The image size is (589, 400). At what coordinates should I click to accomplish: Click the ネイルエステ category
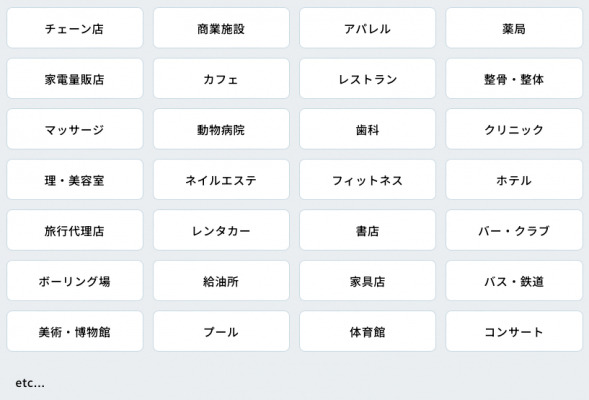(x=221, y=180)
